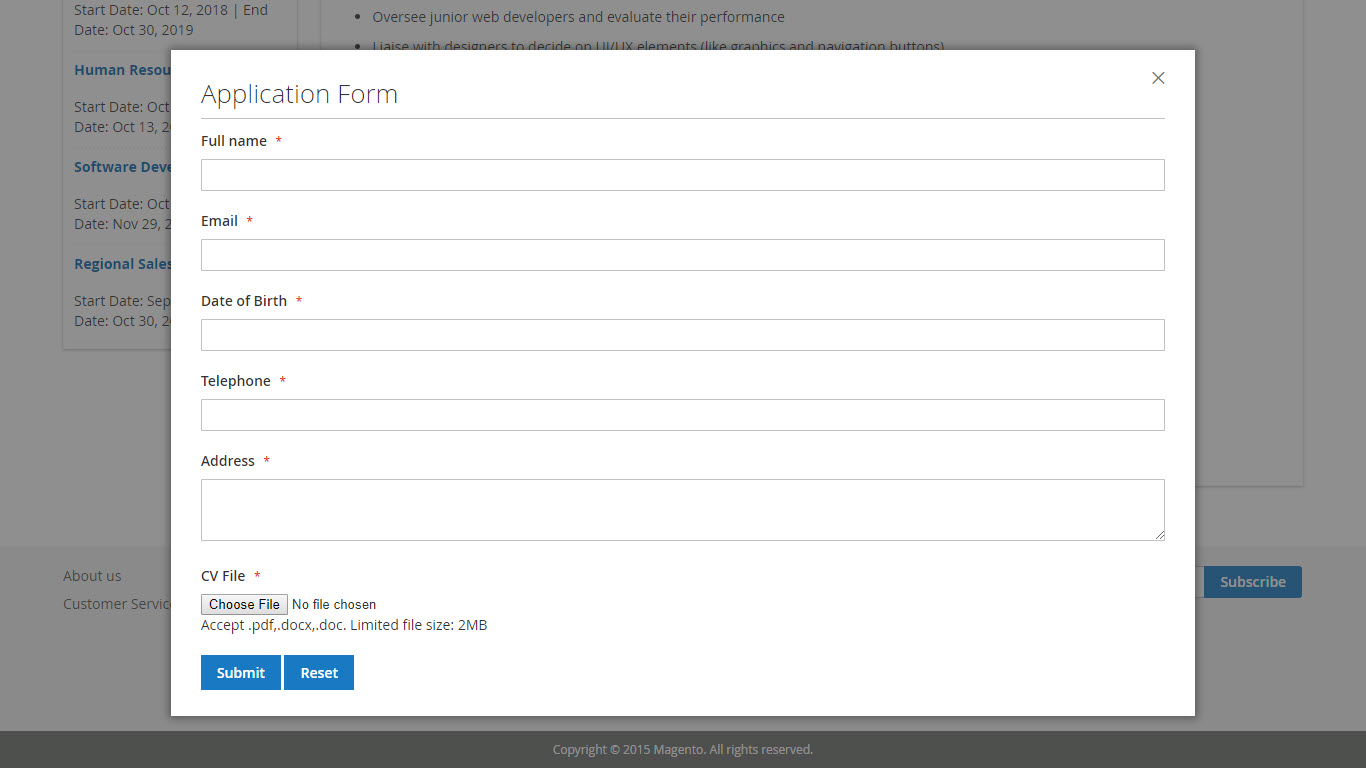Open the Regional Sales job listing
Viewport: 1366px width, 768px height.
[x=122, y=264]
